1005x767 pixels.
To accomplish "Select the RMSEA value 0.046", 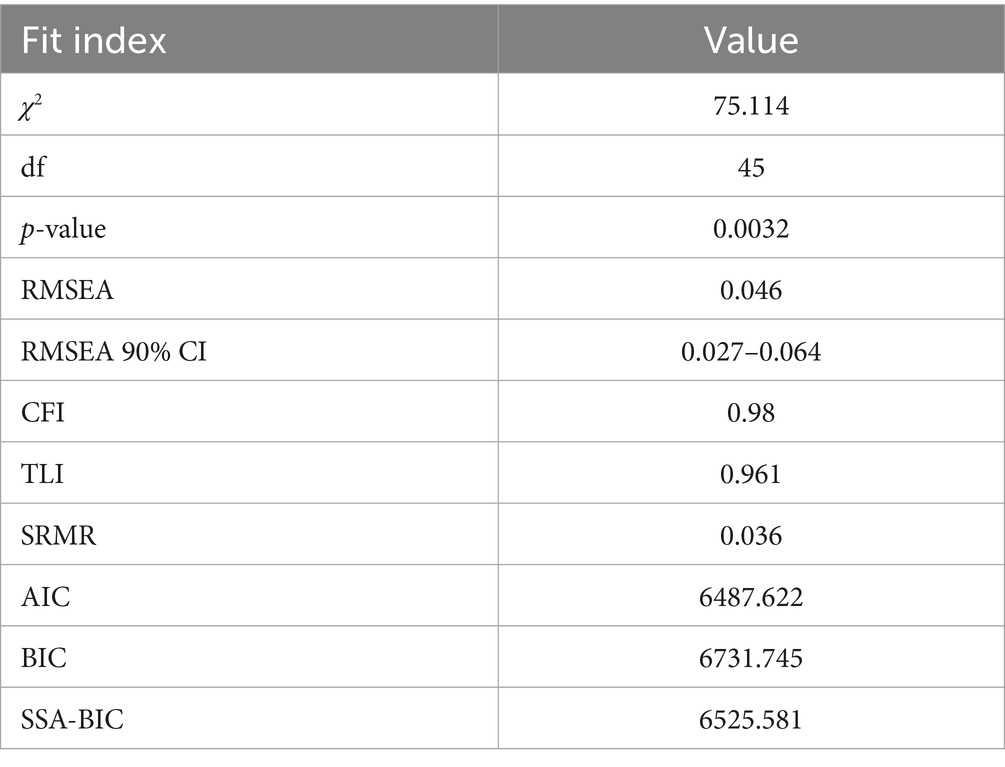I will pos(751,290).
